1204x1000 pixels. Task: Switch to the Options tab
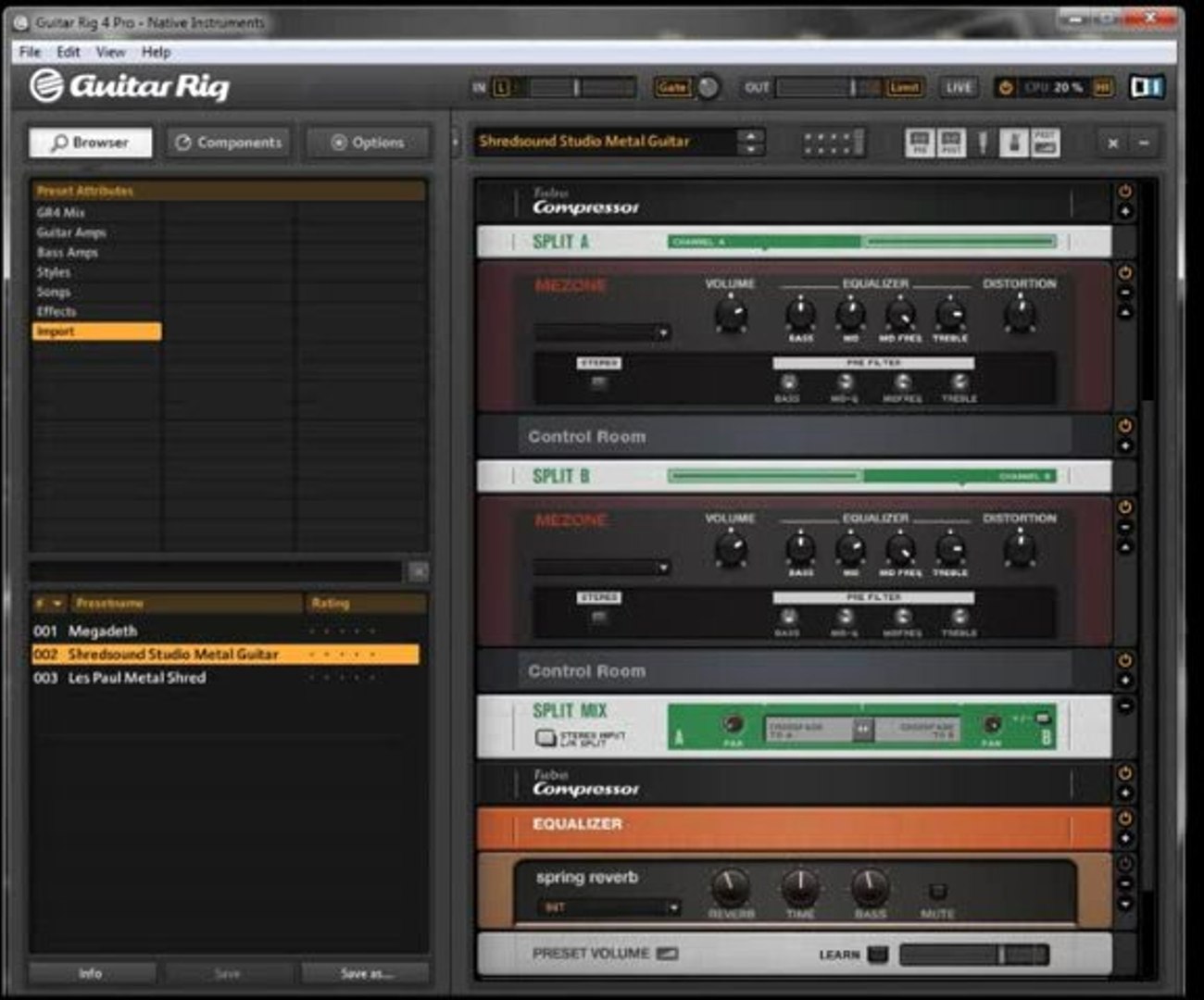pyautogui.click(x=368, y=143)
